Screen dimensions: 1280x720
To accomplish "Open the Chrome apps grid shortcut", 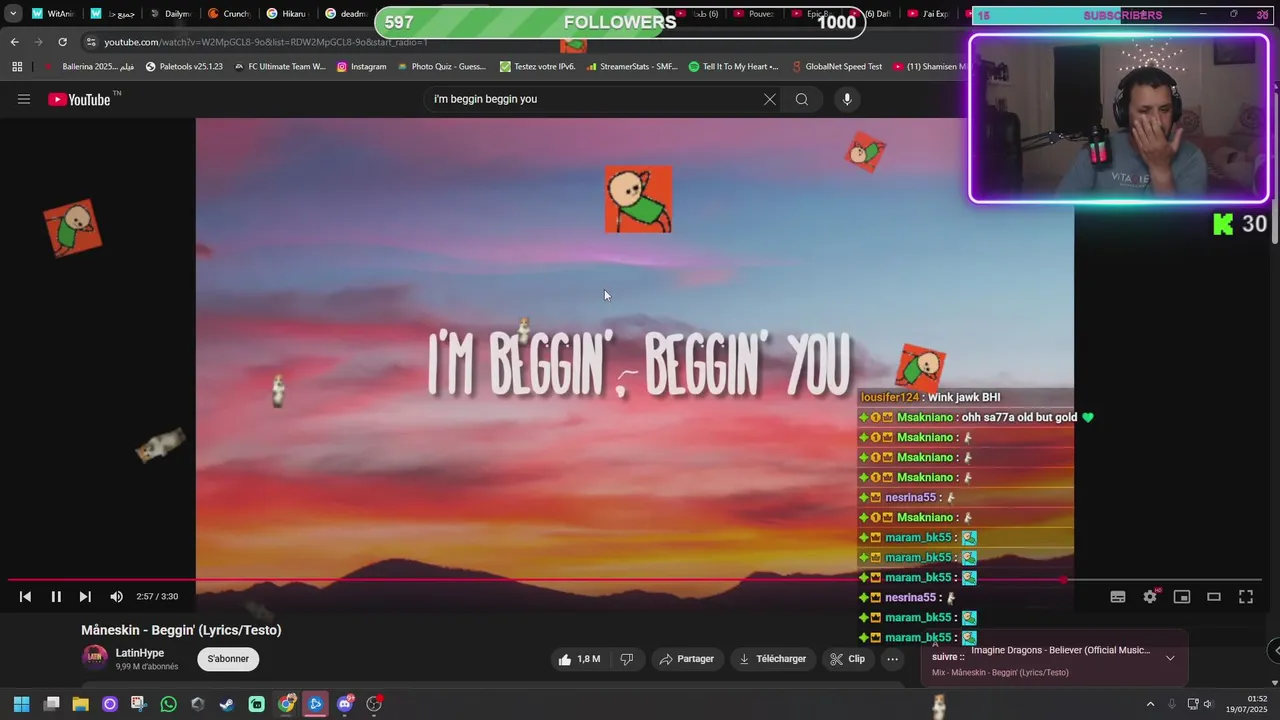I will (x=17, y=67).
